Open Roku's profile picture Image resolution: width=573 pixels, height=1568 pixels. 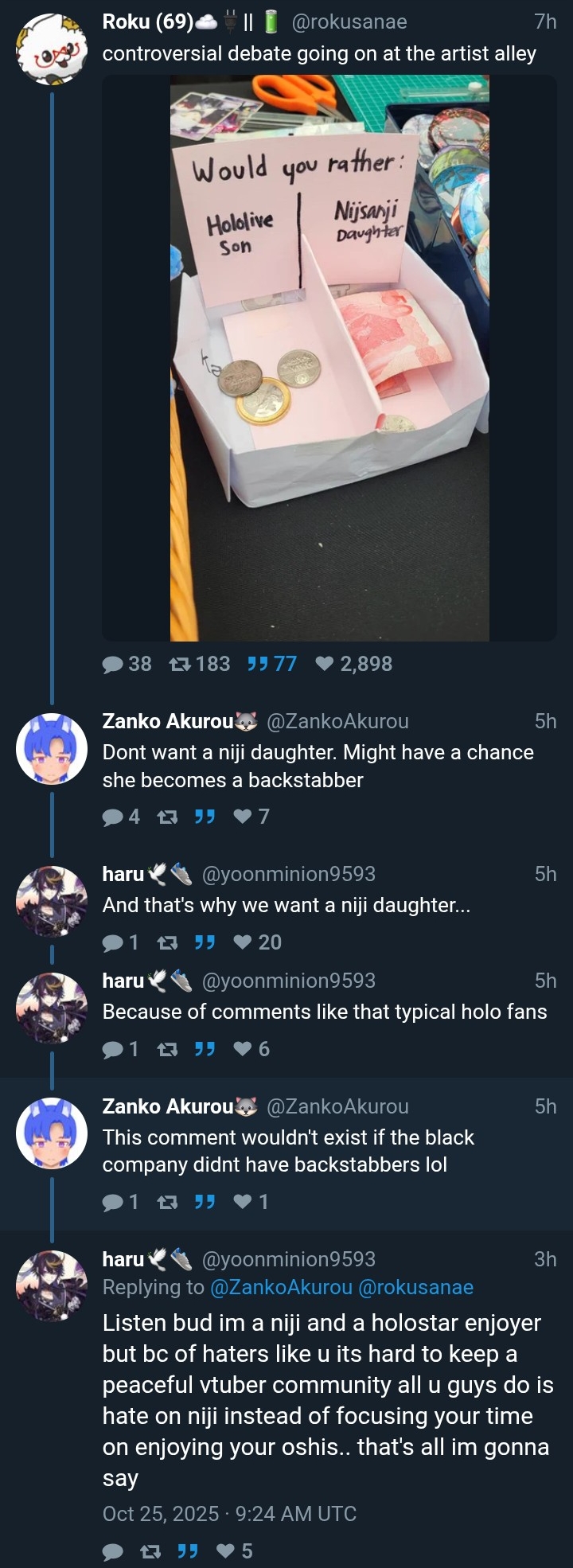[x=52, y=49]
